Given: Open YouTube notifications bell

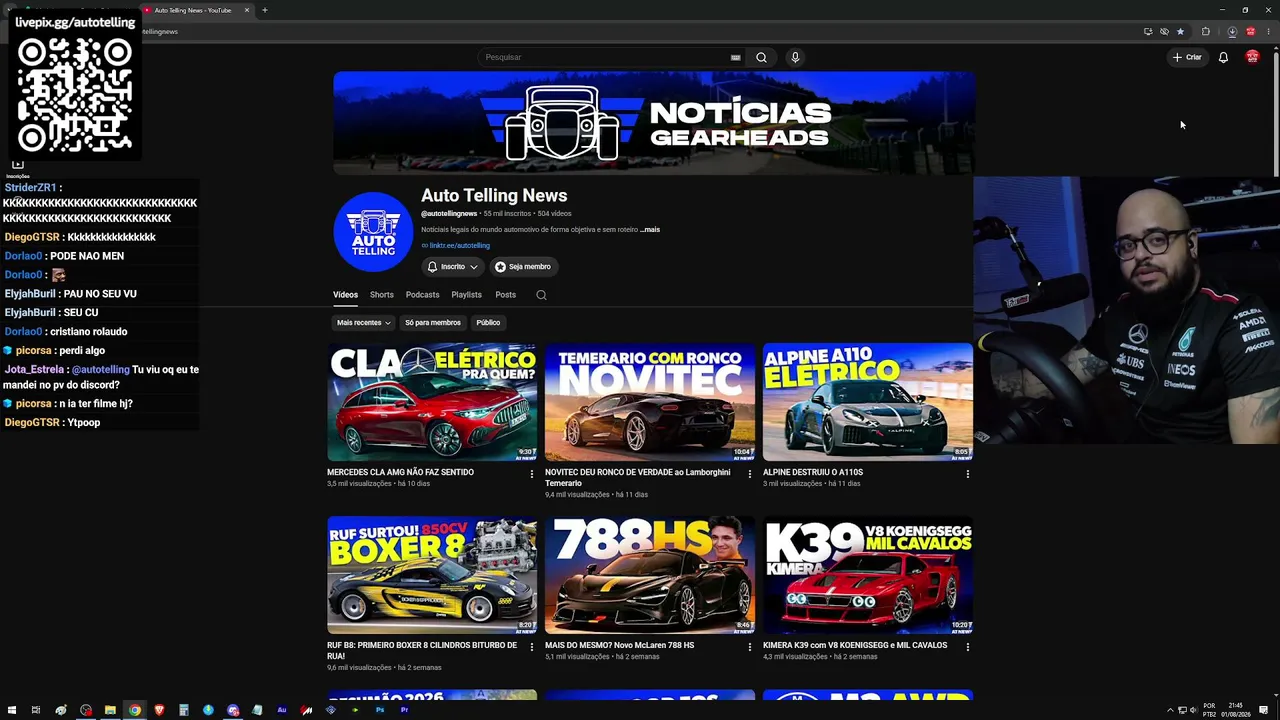Looking at the screenshot, I should click(1223, 57).
